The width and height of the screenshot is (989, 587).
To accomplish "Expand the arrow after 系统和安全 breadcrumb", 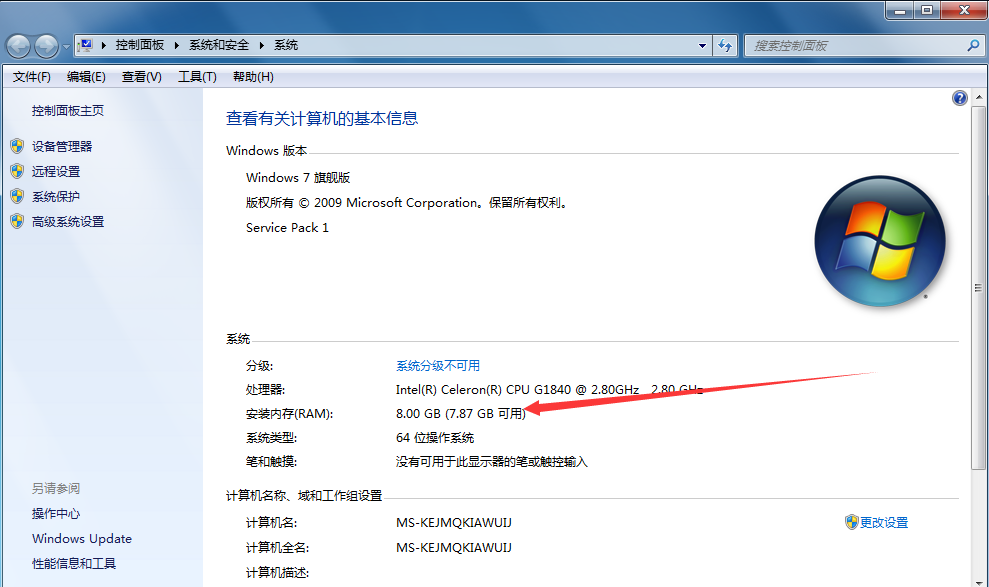I will pyautogui.click(x=264, y=45).
